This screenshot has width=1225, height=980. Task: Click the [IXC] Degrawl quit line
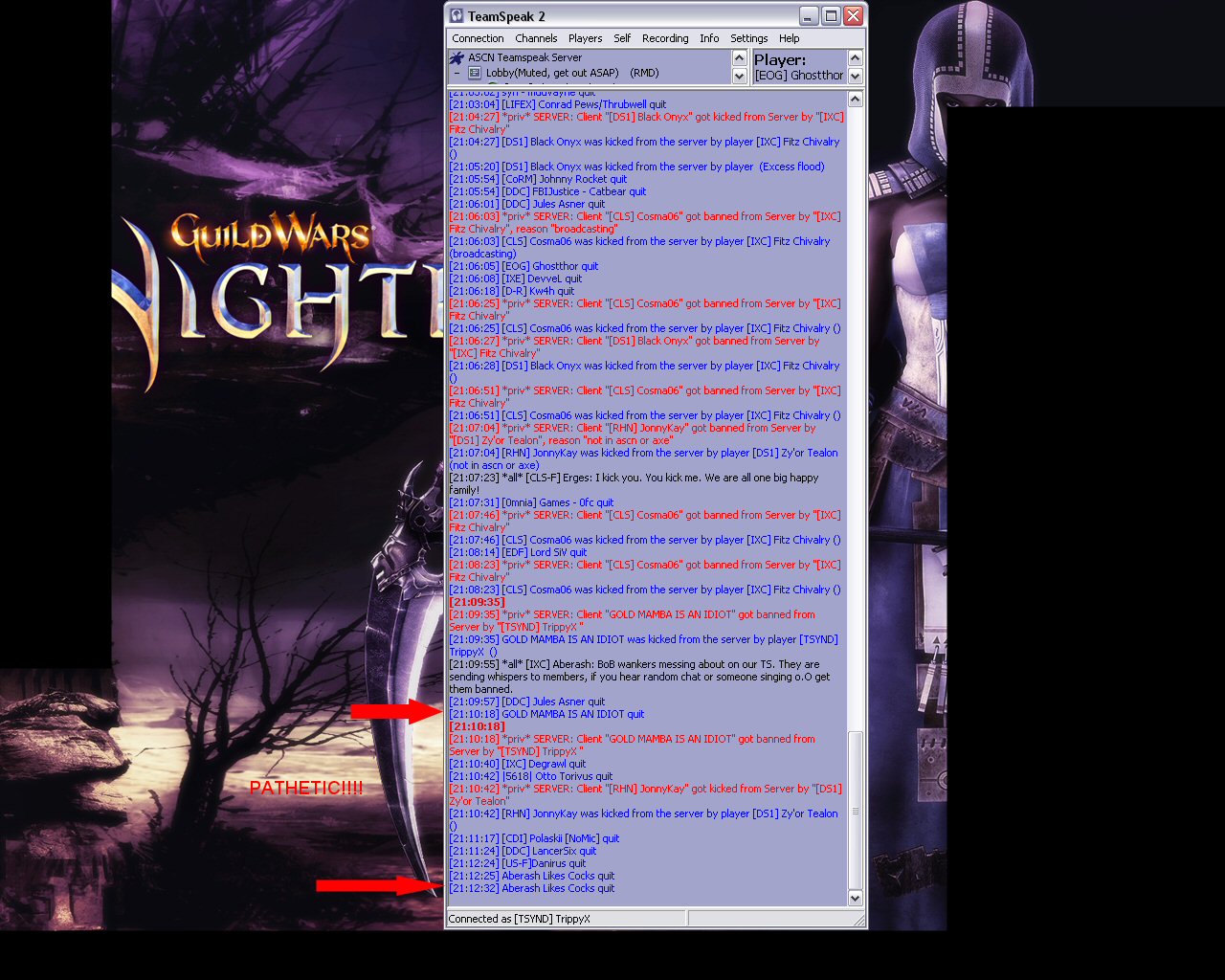pyautogui.click(x=518, y=764)
